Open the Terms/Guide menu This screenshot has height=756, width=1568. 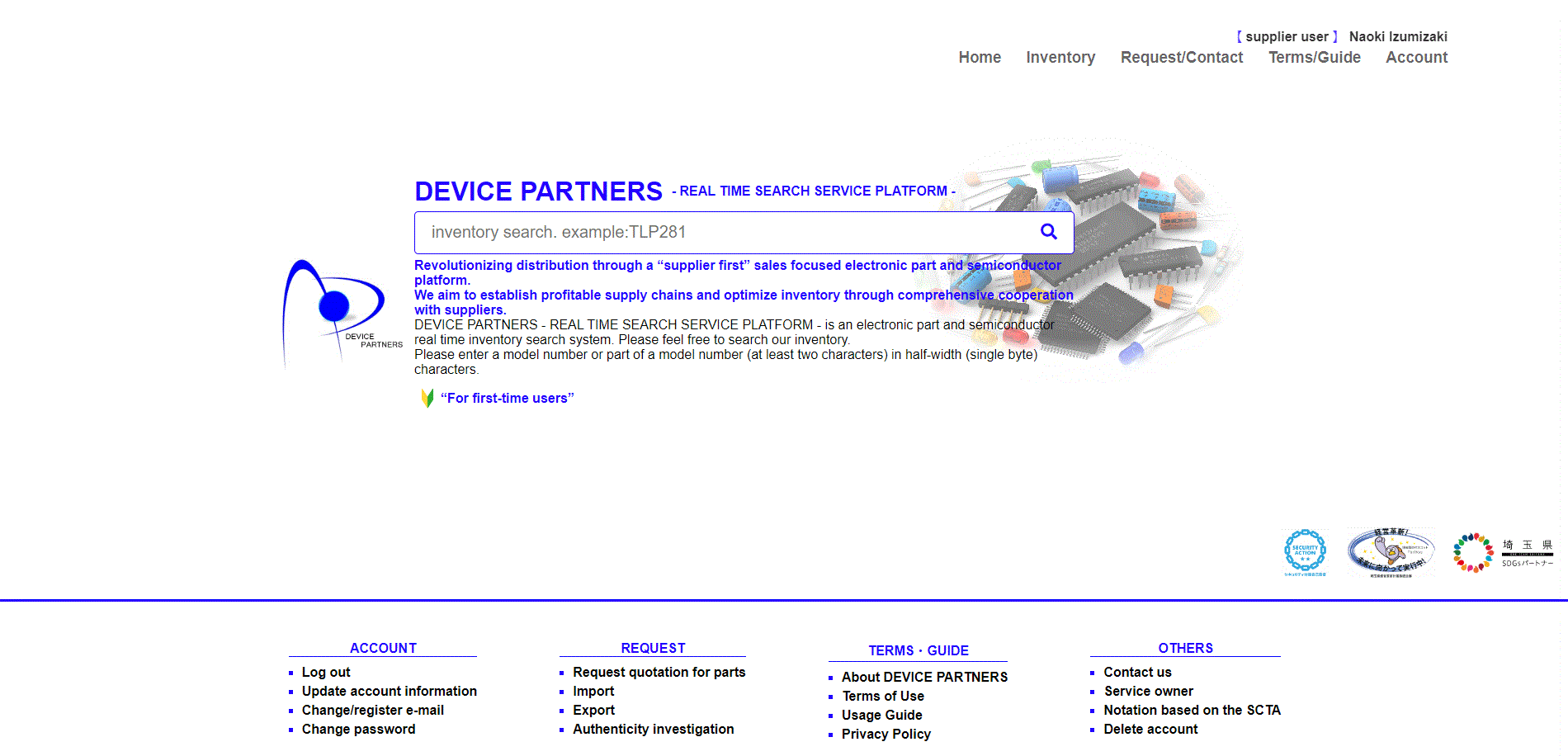pos(1315,57)
